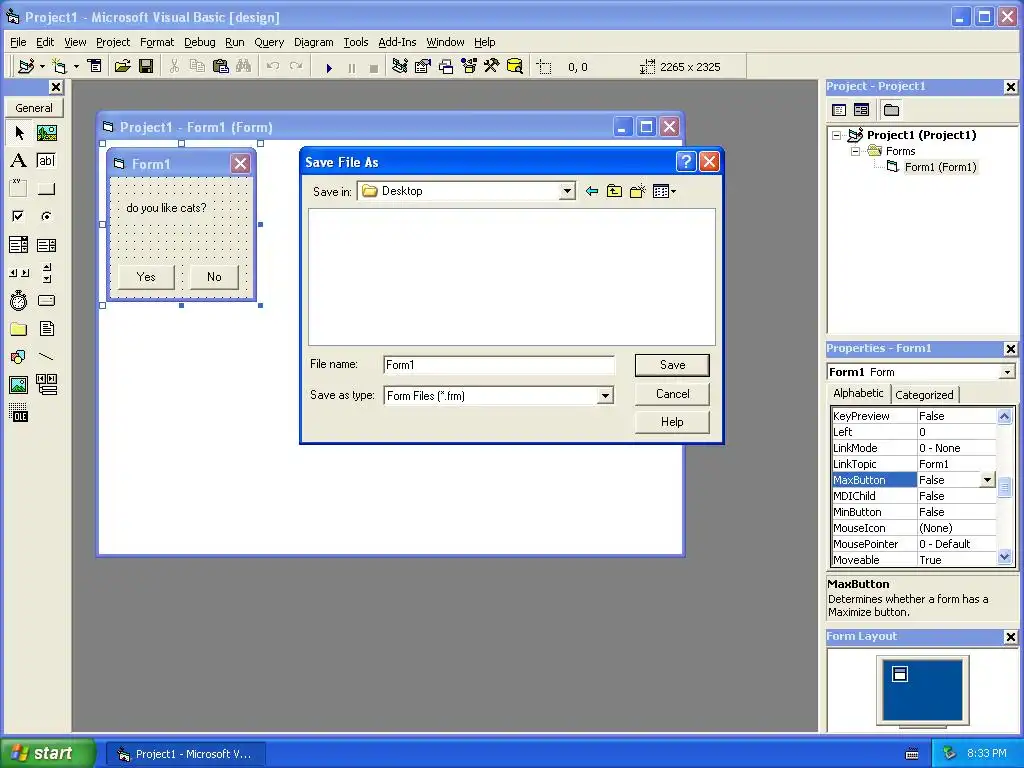Select the TextBox tool in toolbox
This screenshot has height=768, width=1024.
(46, 161)
